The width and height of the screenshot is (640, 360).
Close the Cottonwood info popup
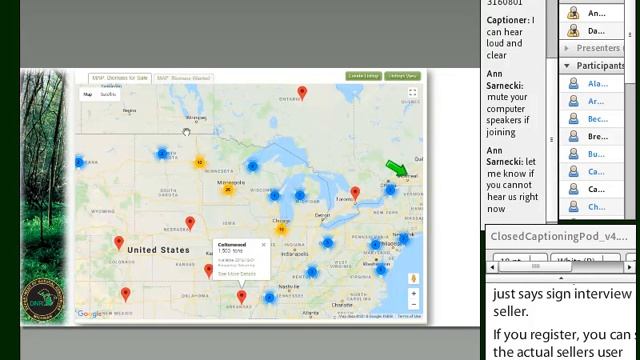tap(263, 244)
